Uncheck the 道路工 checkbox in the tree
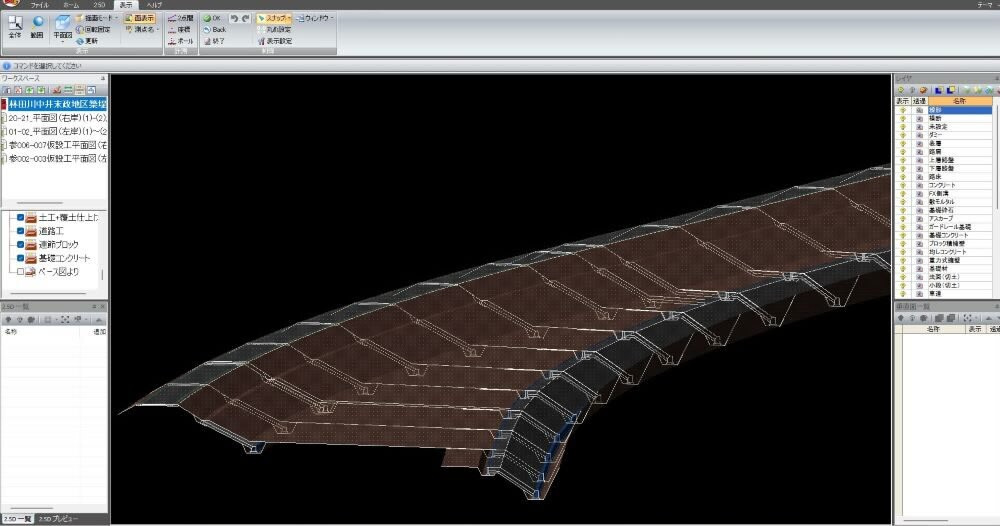 [20, 231]
